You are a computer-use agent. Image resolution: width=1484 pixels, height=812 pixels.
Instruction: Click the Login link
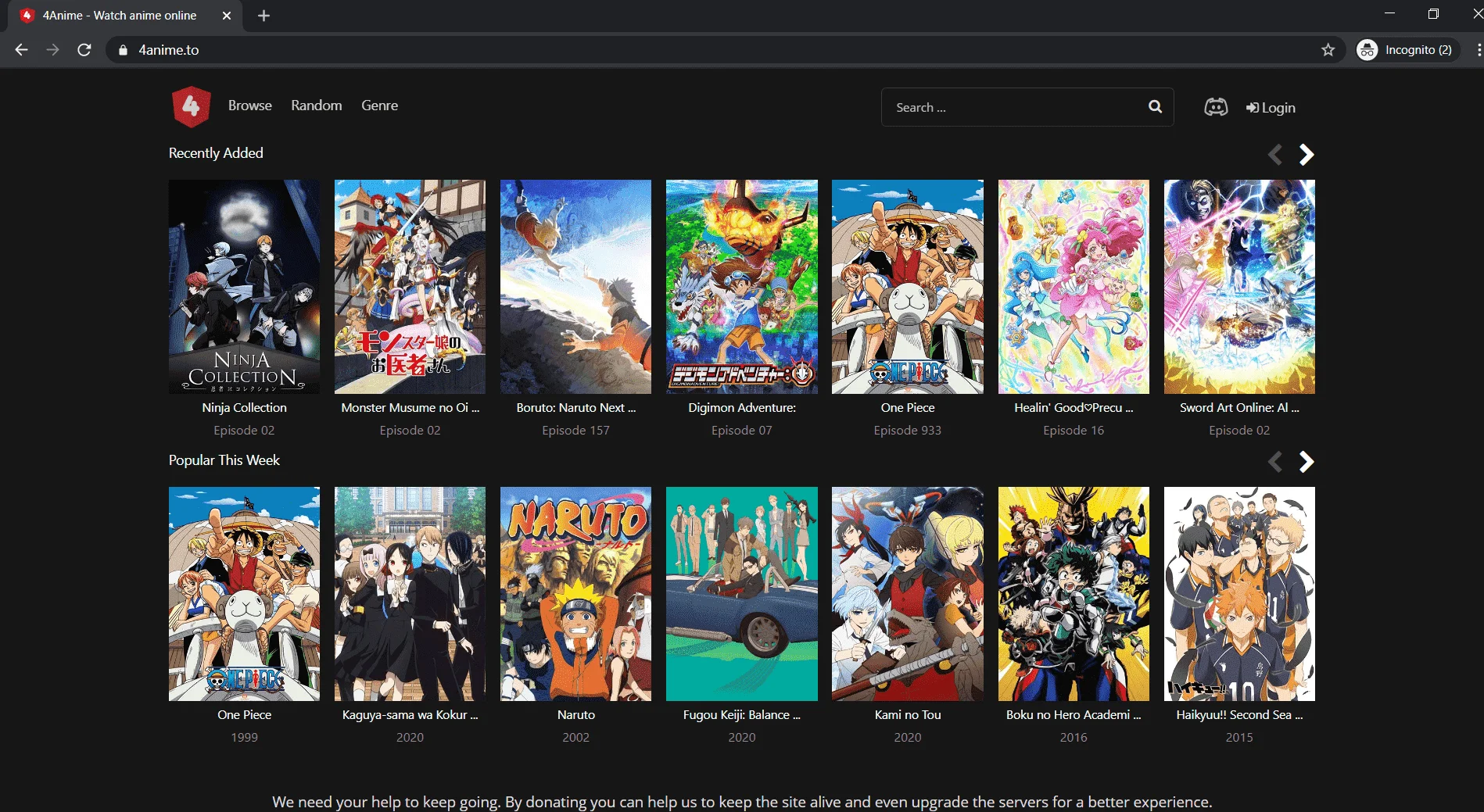1271,108
